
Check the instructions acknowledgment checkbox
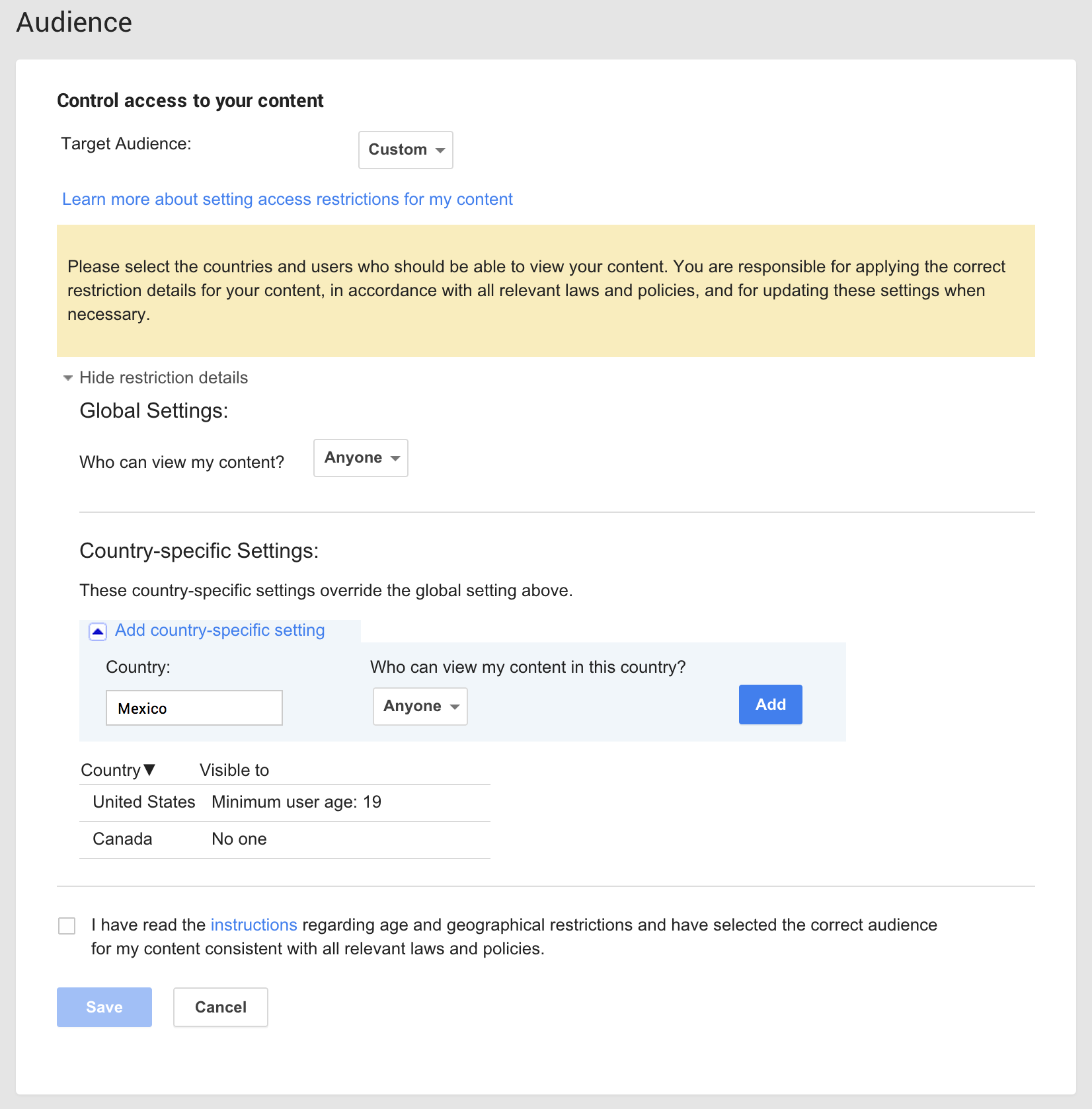(67, 926)
